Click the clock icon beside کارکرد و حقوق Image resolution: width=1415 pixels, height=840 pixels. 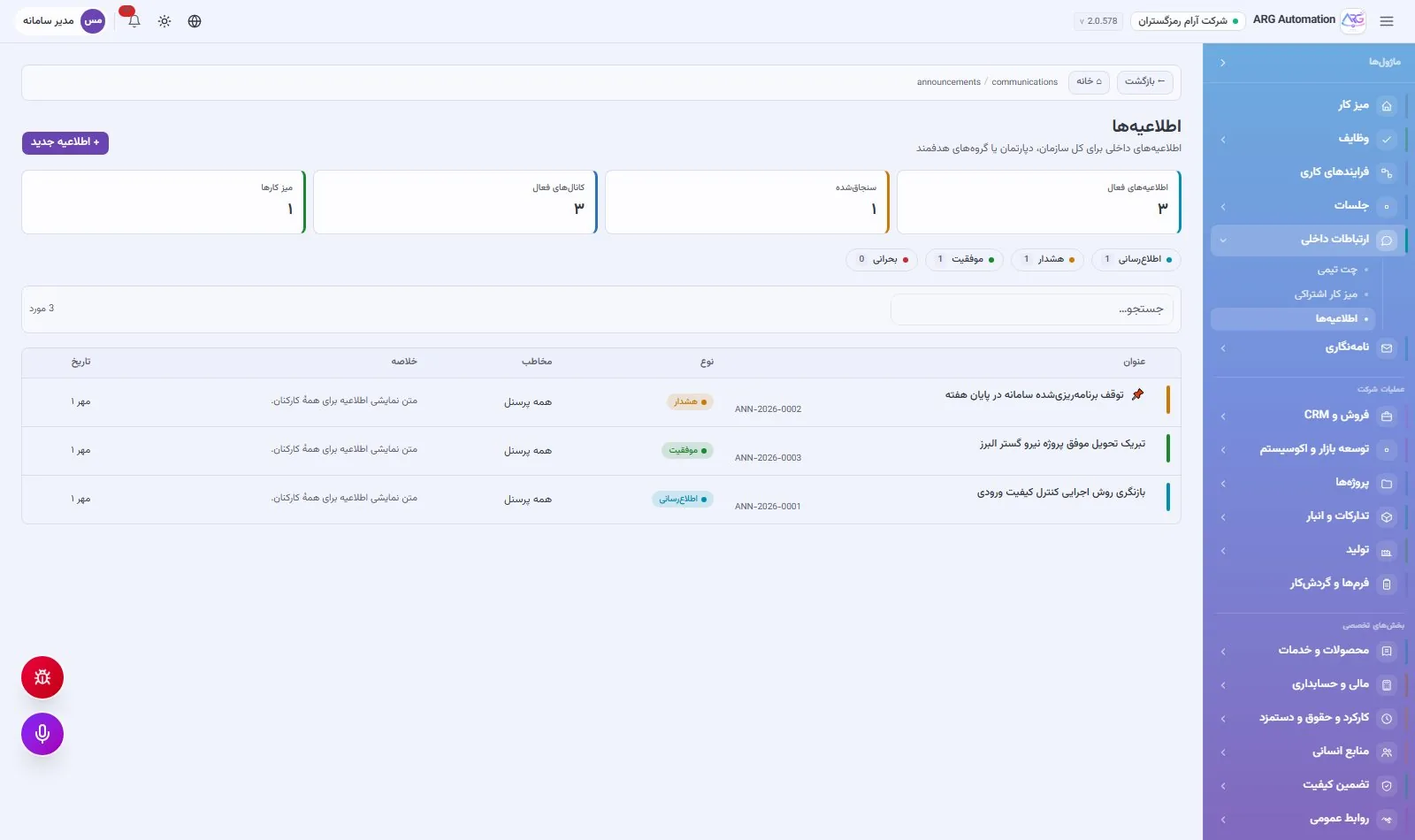click(1387, 719)
